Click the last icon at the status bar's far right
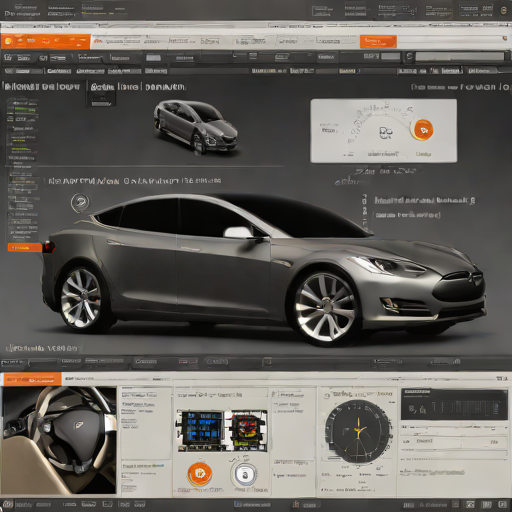This screenshot has width=512, height=512. [x=503, y=504]
